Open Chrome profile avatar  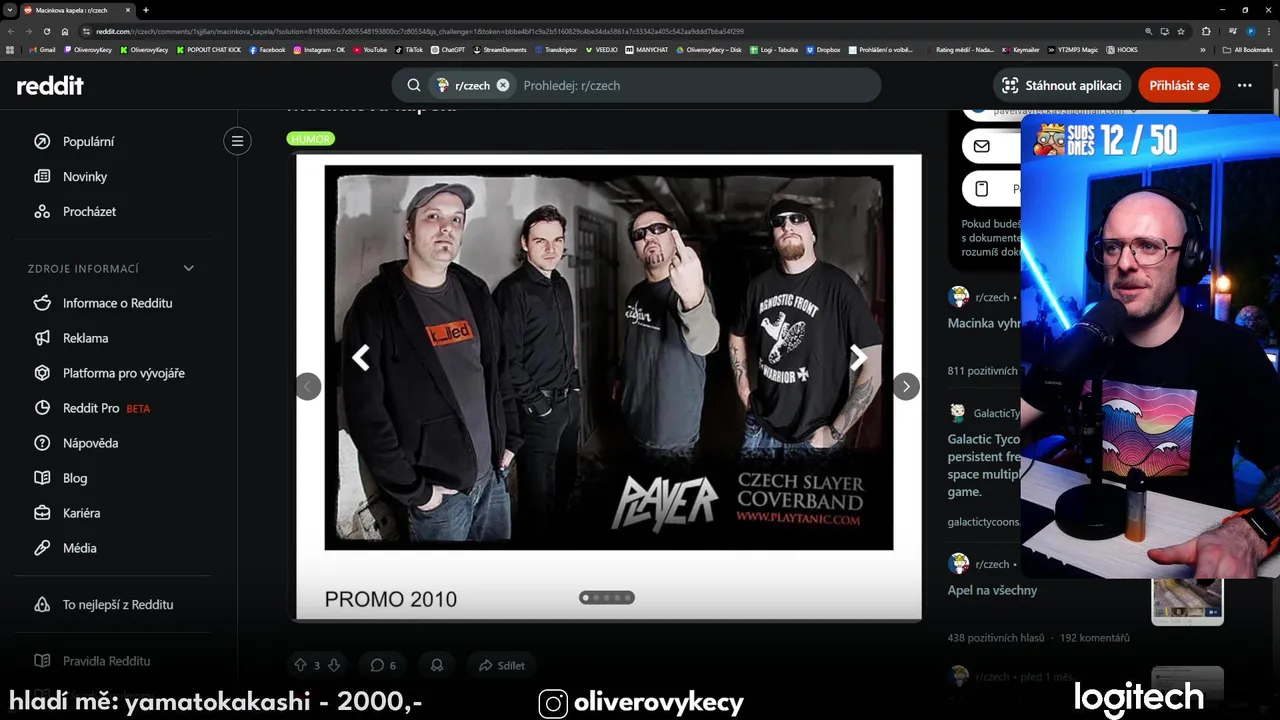coord(1250,31)
